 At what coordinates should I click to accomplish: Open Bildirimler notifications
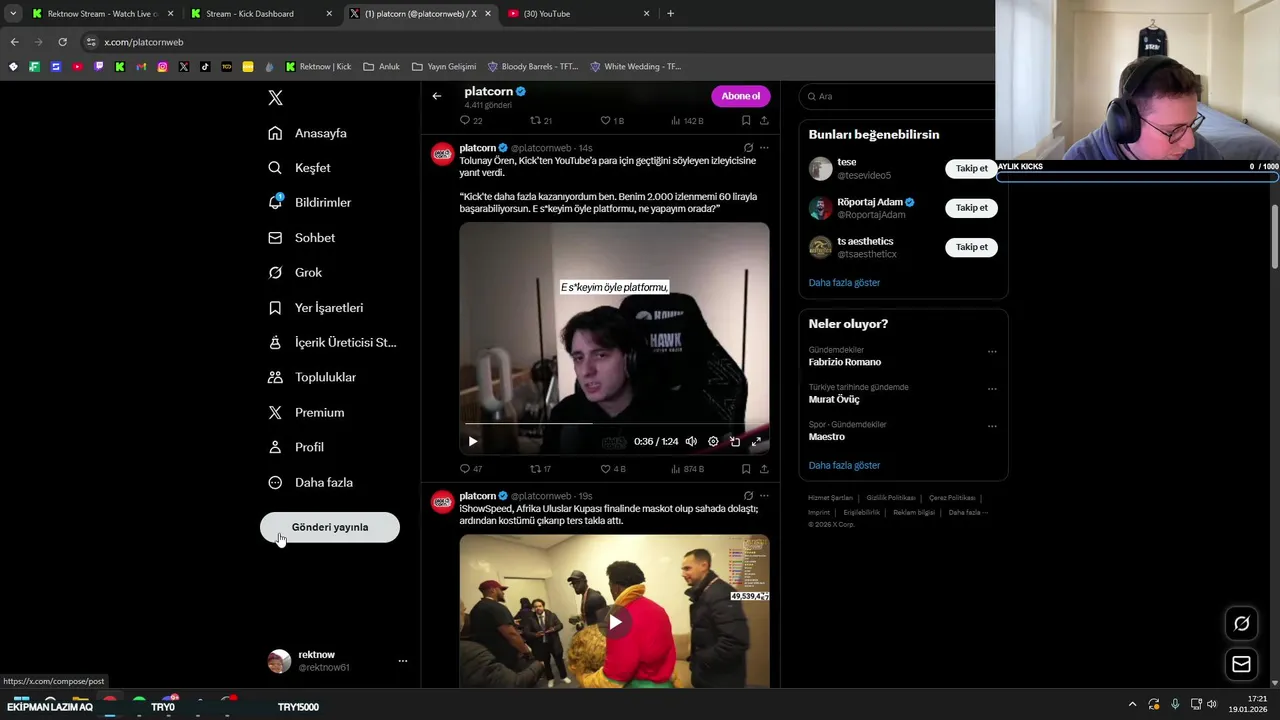click(310, 203)
